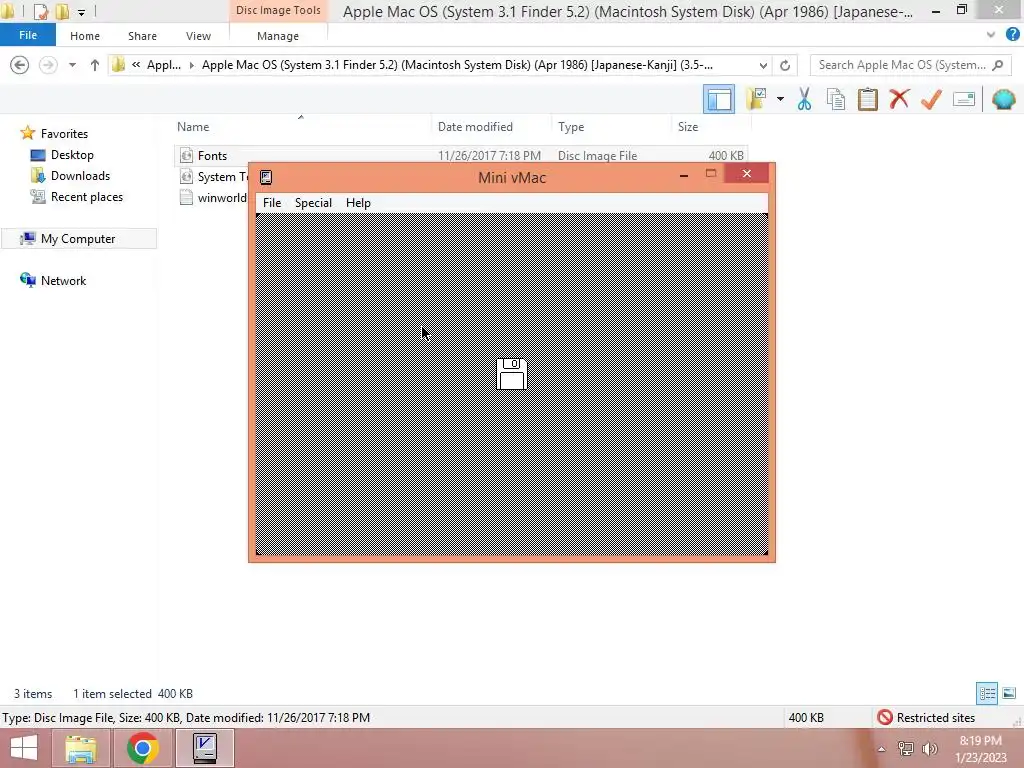The width and height of the screenshot is (1024, 768).
Task: Click the Appl... breadcrumb in address bar
Action: [163, 65]
